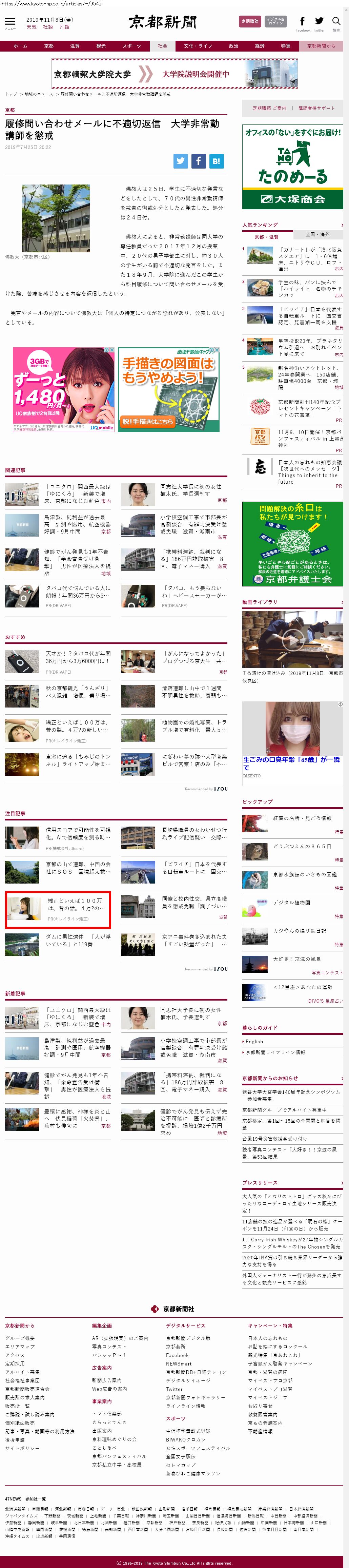
Task: Expand 動画ライブラリ section arrow
Action: (x=342, y=603)
